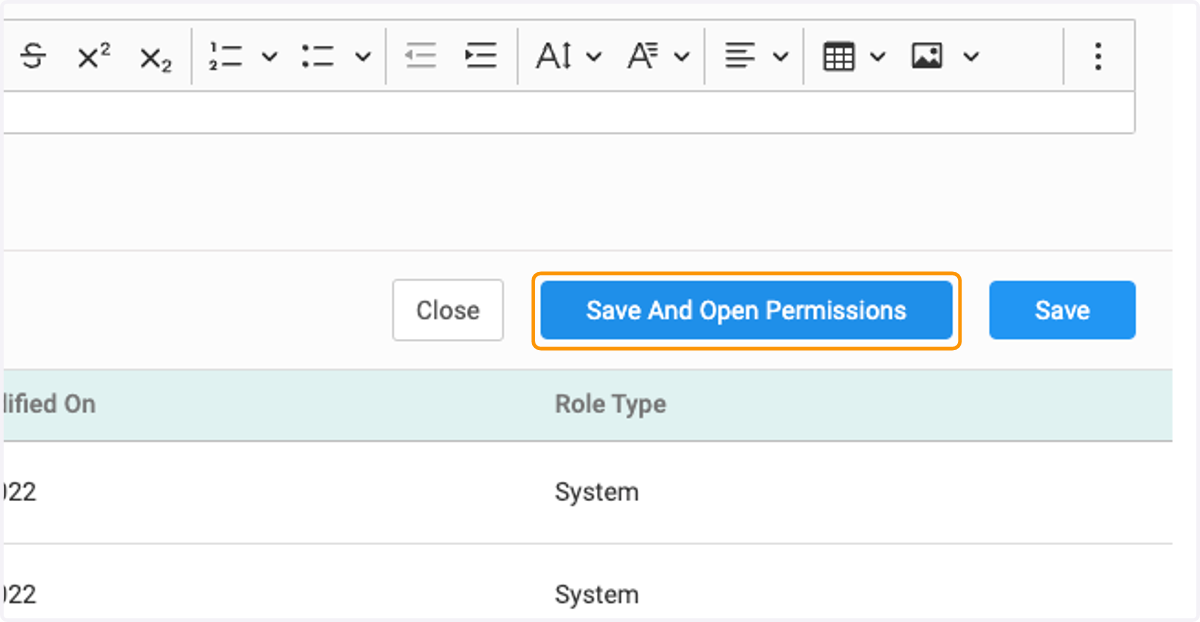The height and width of the screenshot is (622, 1200).
Task: Expand insert image dropdown arrow
Action: click(x=970, y=57)
